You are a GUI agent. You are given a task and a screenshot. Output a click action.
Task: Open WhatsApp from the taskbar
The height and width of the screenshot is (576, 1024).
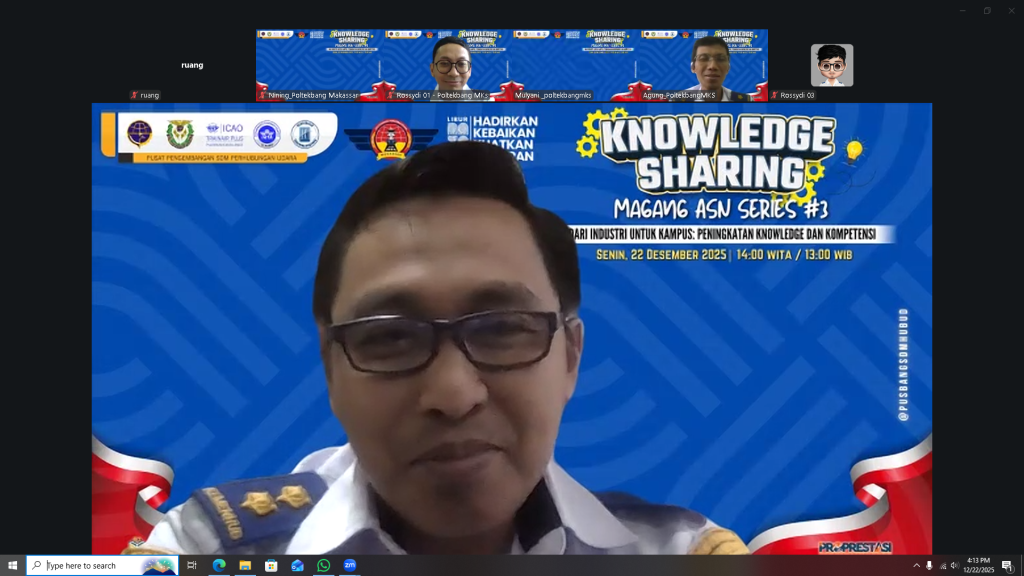pyautogui.click(x=323, y=565)
